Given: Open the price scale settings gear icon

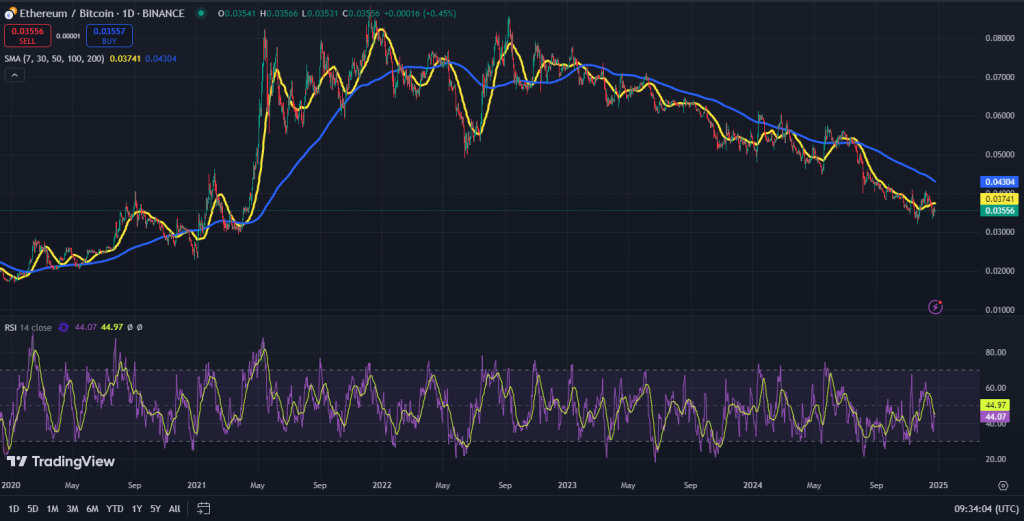Looking at the screenshot, I should 1002,485.
